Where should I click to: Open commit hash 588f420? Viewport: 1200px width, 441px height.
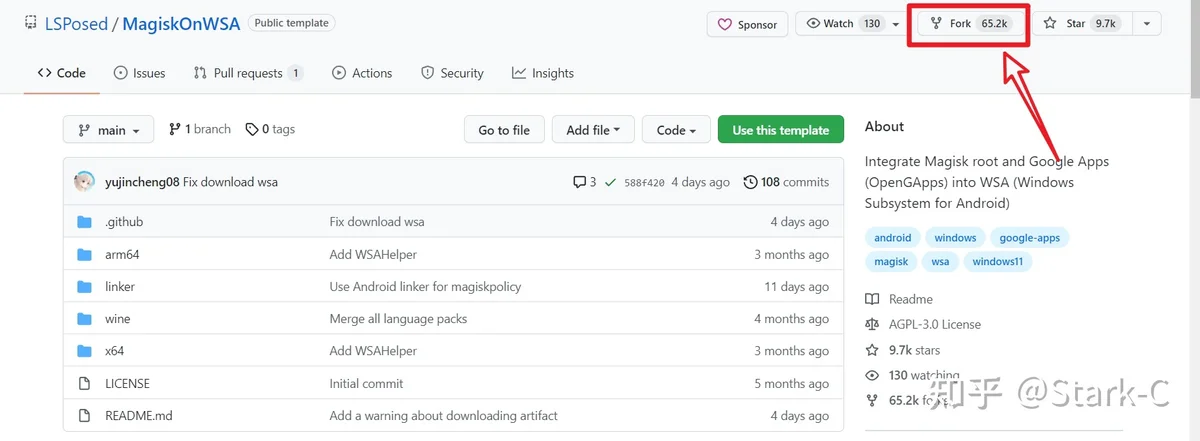point(644,182)
